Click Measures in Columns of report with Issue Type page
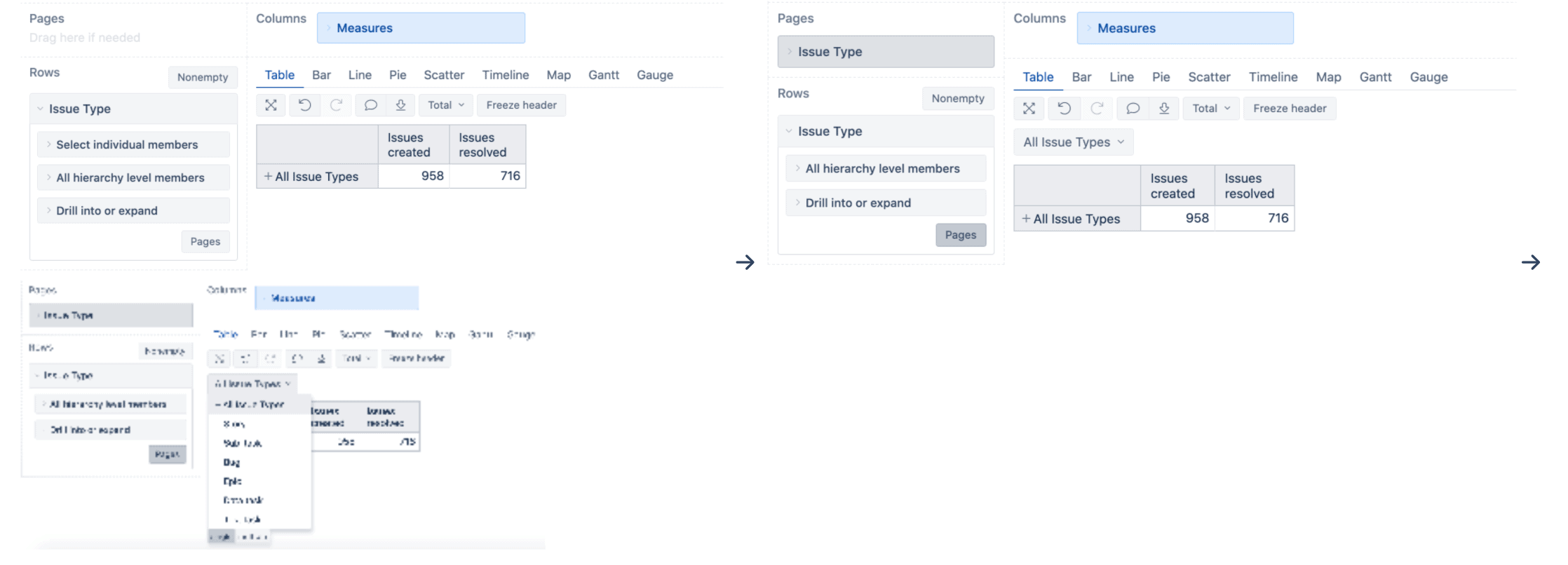 (x=1185, y=28)
